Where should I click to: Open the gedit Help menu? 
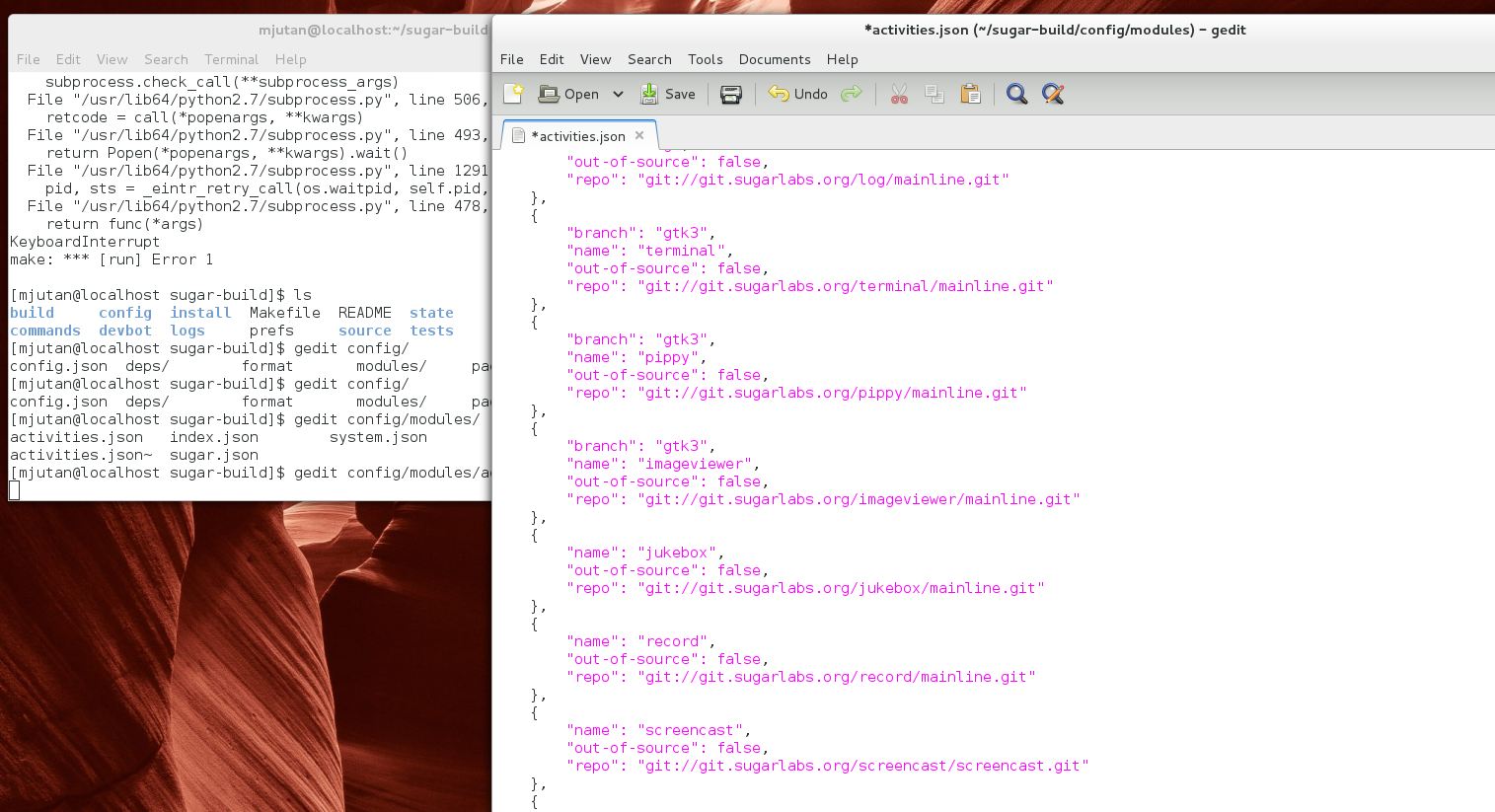point(842,59)
